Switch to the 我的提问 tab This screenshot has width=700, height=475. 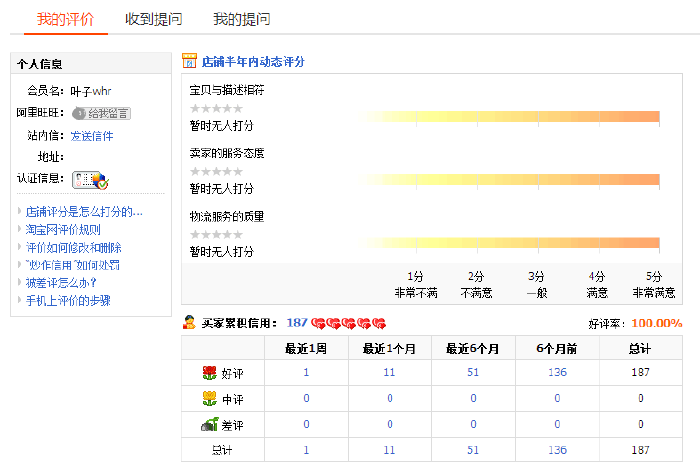pyautogui.click(x=241, y=19)
